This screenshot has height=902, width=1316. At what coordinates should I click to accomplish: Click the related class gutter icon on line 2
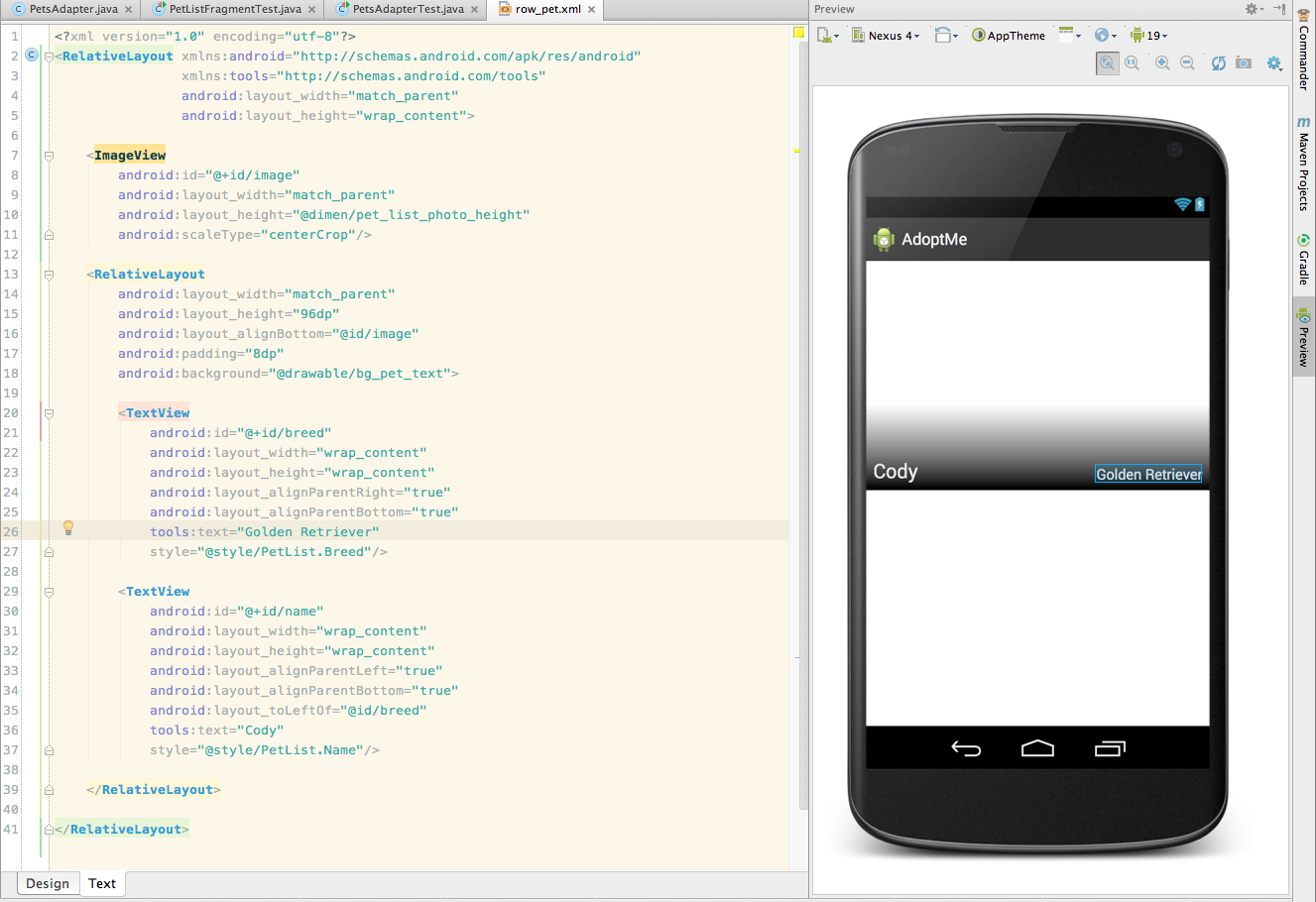point(32,56)
